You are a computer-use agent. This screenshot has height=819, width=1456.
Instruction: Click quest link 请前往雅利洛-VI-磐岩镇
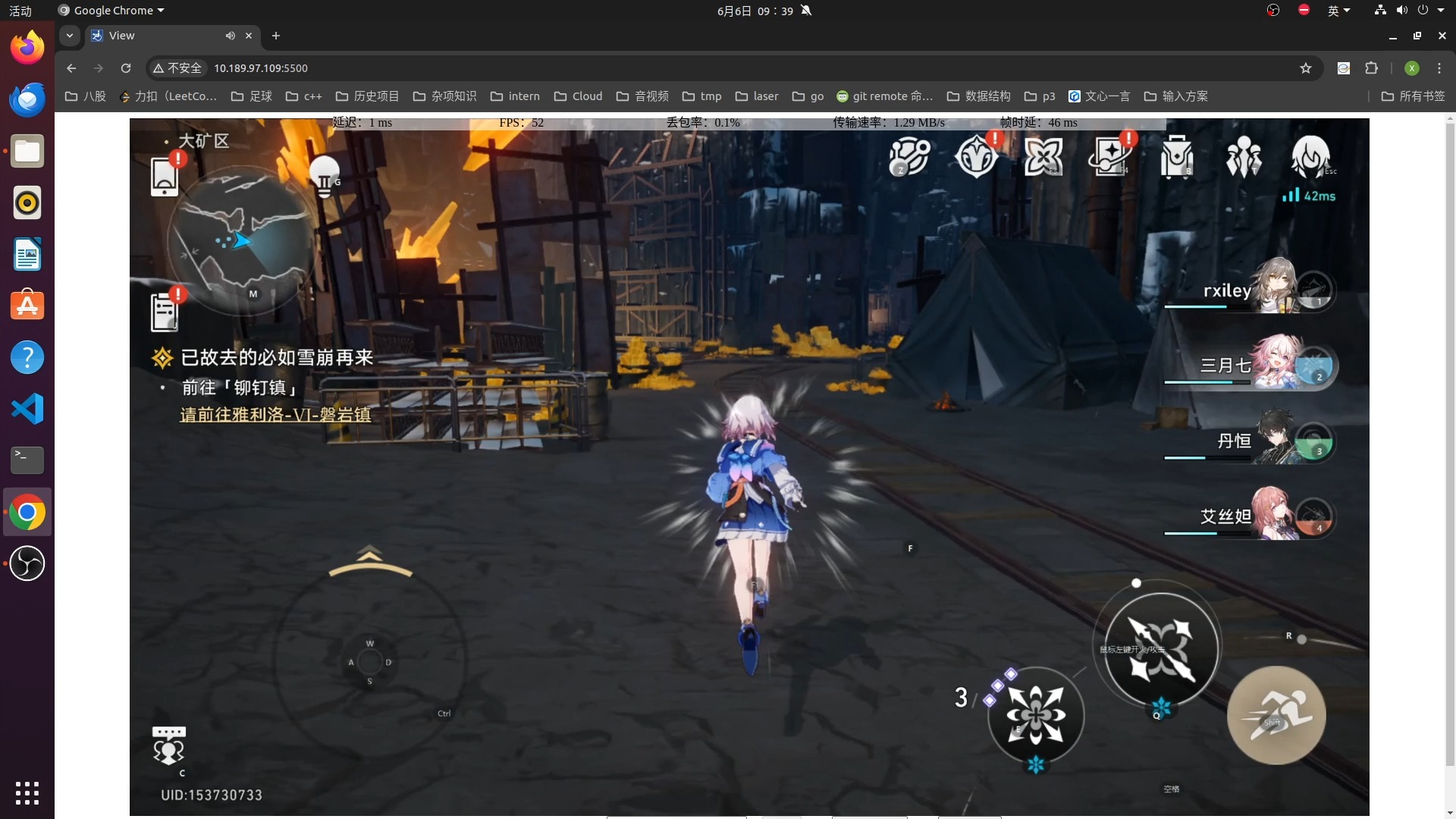[x=275, y=415]
